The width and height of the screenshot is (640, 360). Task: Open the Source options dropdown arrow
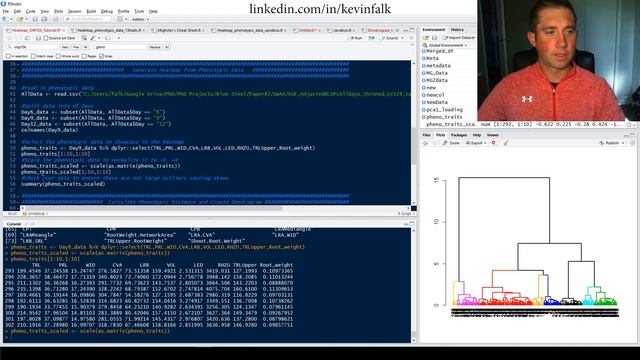tap(402, 38)
